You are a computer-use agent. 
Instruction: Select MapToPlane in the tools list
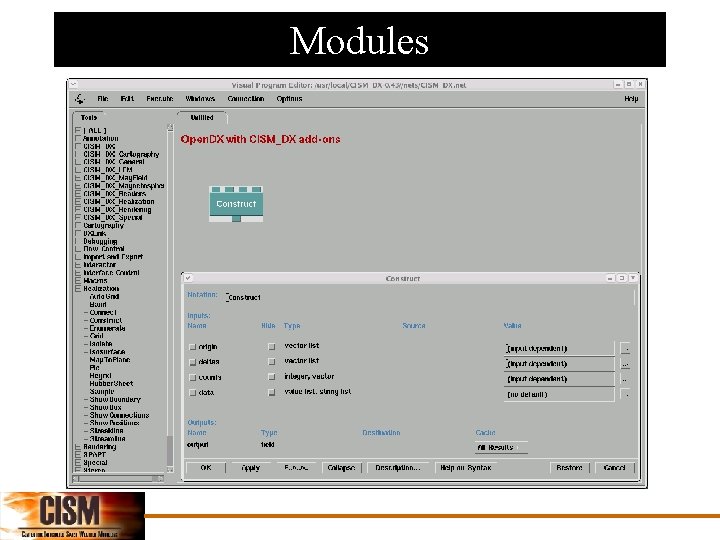click(x=110, y=360)
